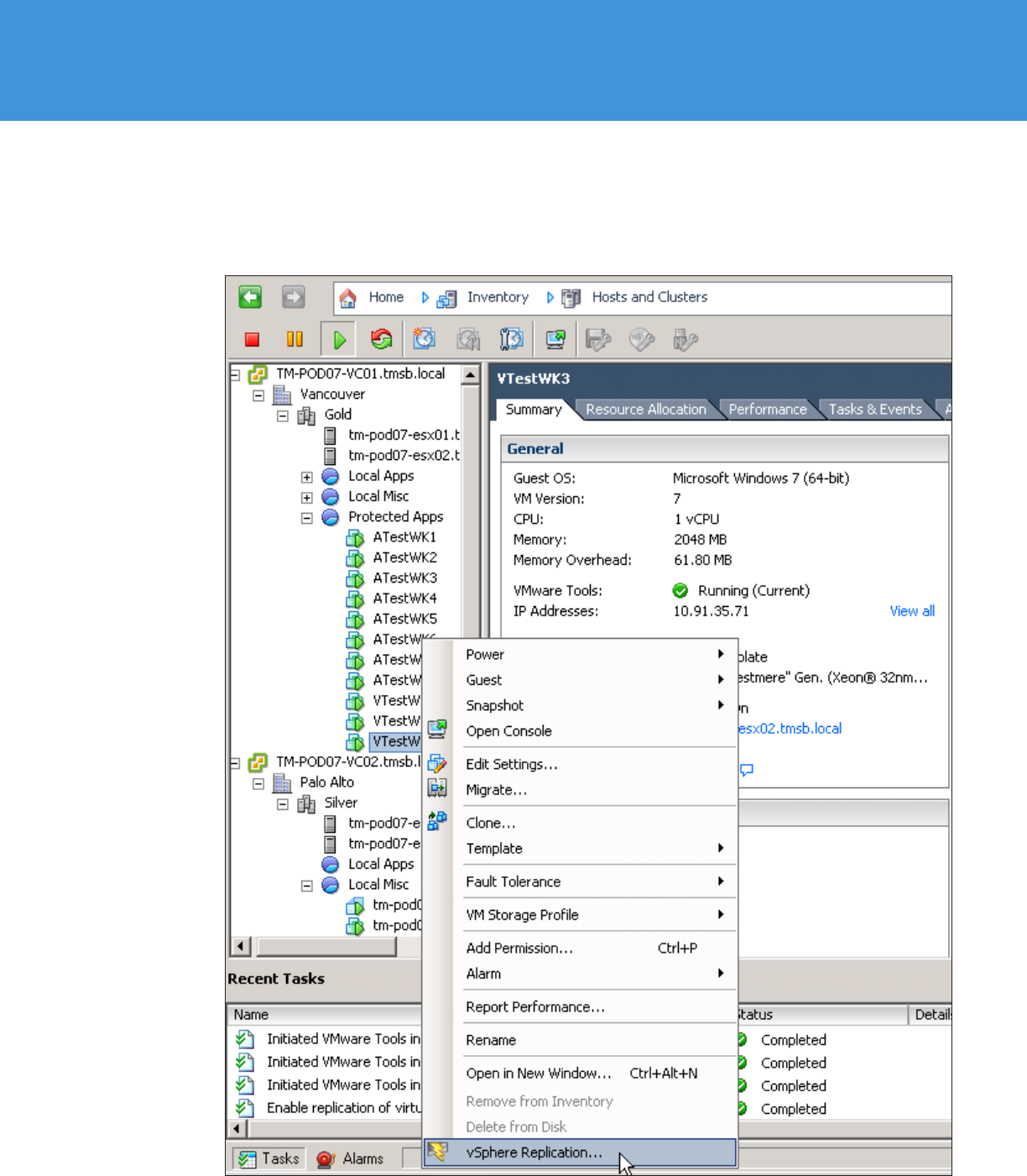Image resolution: width=1027 pixels, height=1176 pixels.
Task: Click the Reset virtual machine toolbar icon
Action: click(x=382, y=339)
